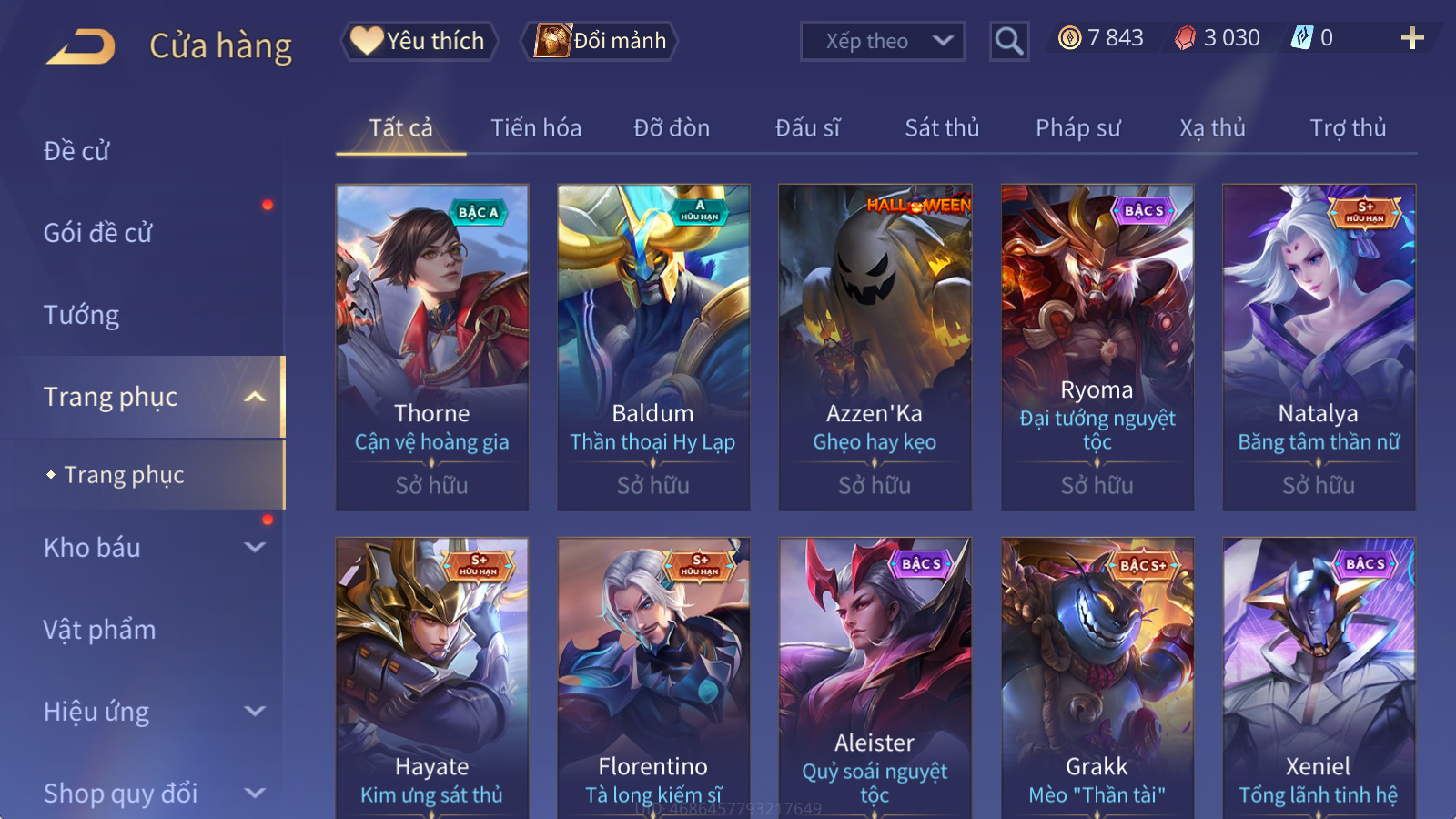Image resolution: width=1456 pixels, height=819 pixels.
Task: Select the Thorne Cận vệ hoàng gia skin
Action: point(432,347)
